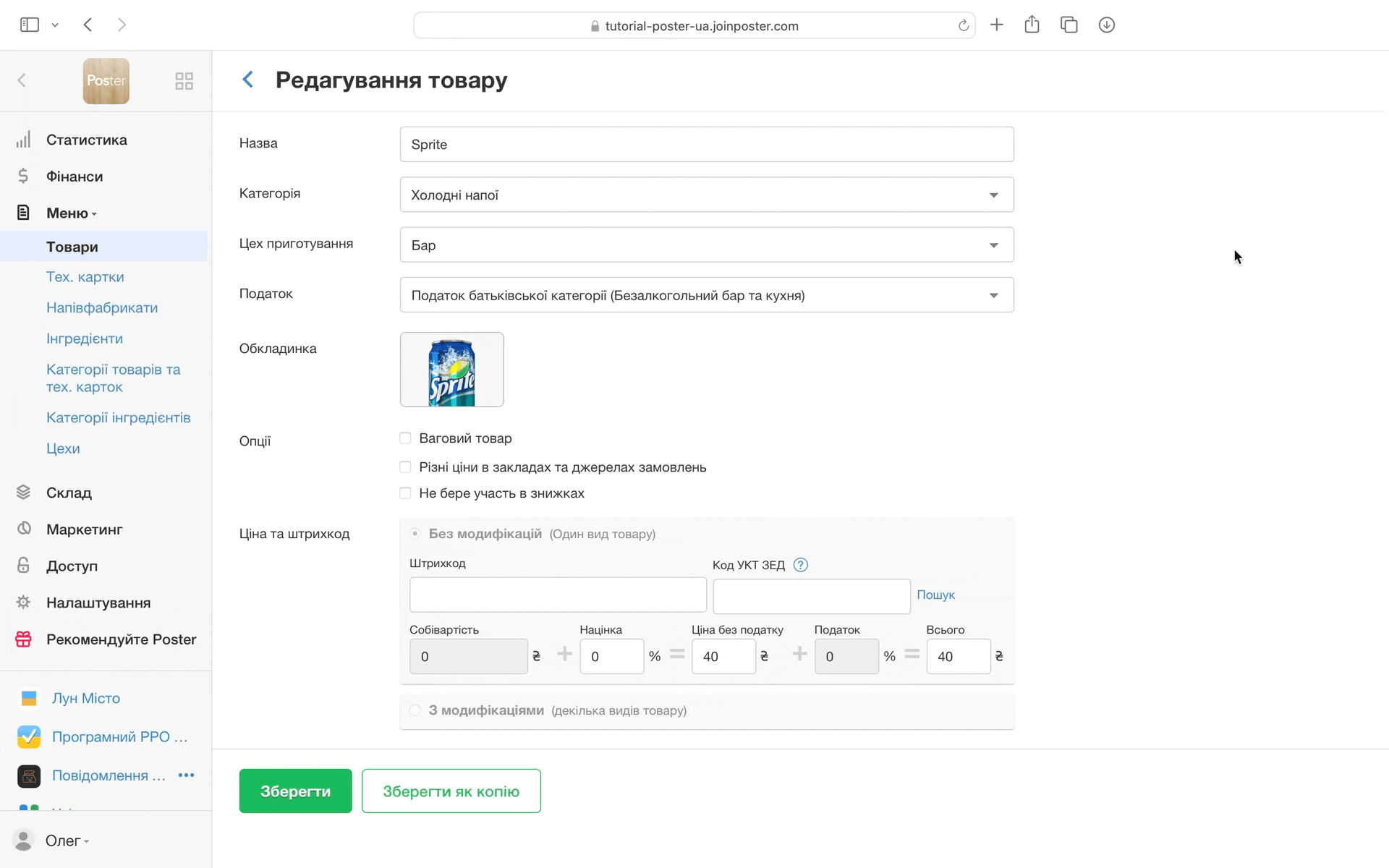The height and width of the screenshot is (868, 1389).
Task: Enable the Ваговий товар checkbox
Action: point(405,438)
